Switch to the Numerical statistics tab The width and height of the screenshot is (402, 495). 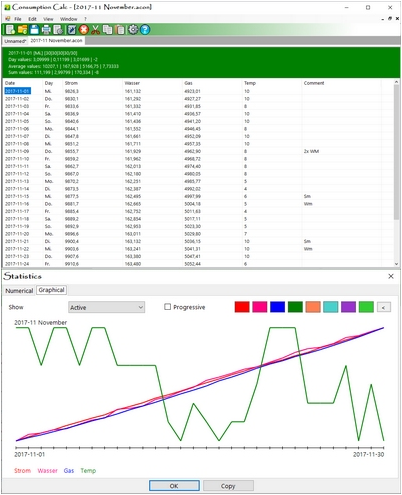[x=19, y=291]
